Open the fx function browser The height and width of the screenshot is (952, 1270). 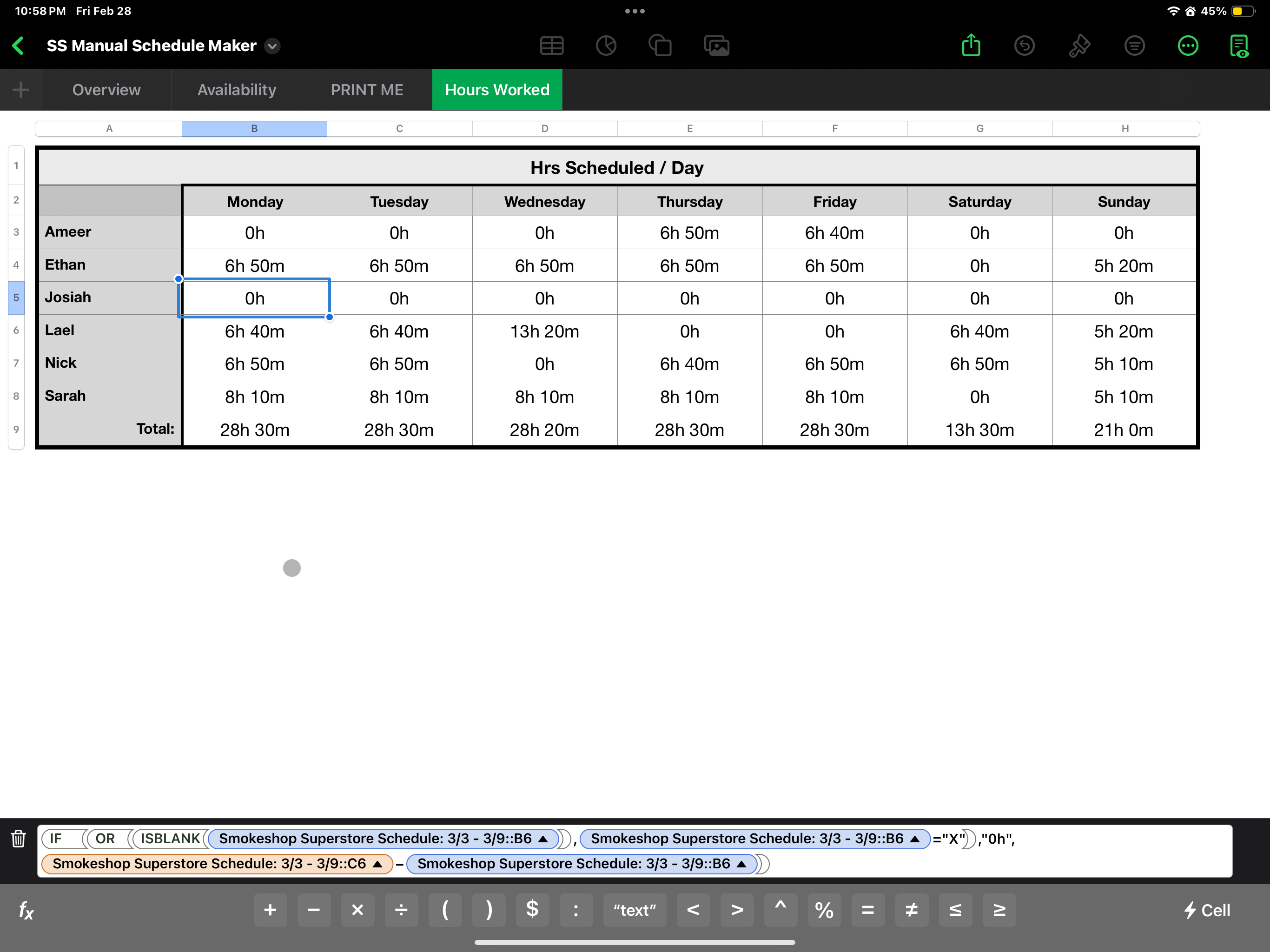click(x=26, y=910)
